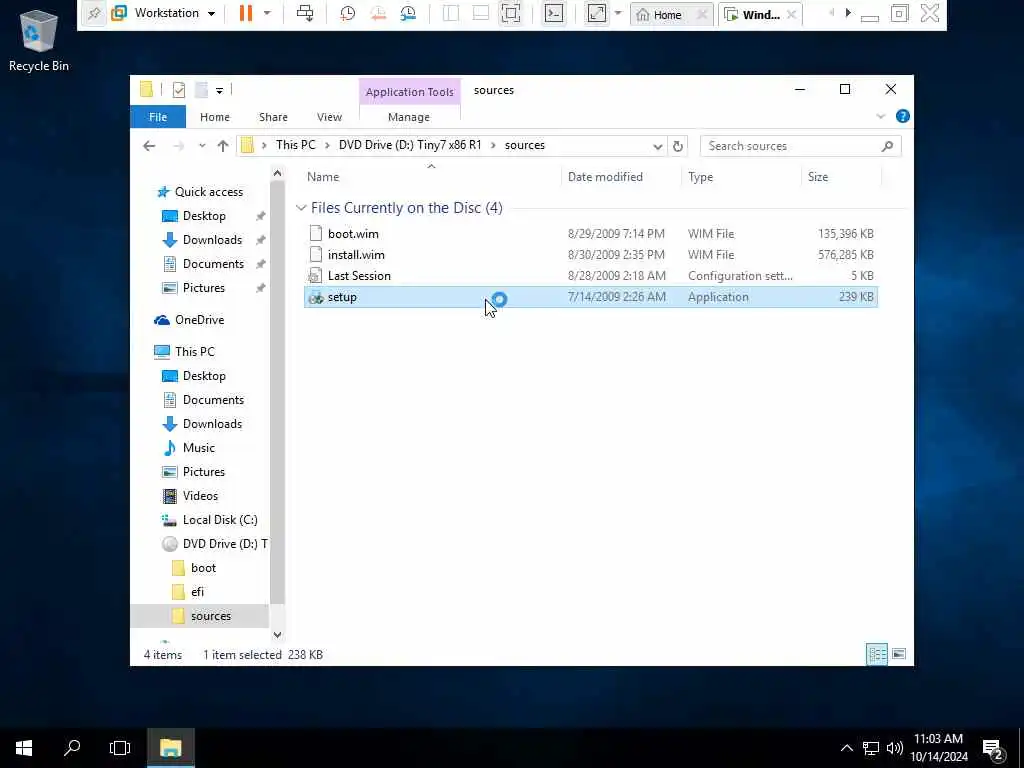1024x768 pixels.
Task: Take a snapshot of the VM
Action: click(x=347, y=13)
